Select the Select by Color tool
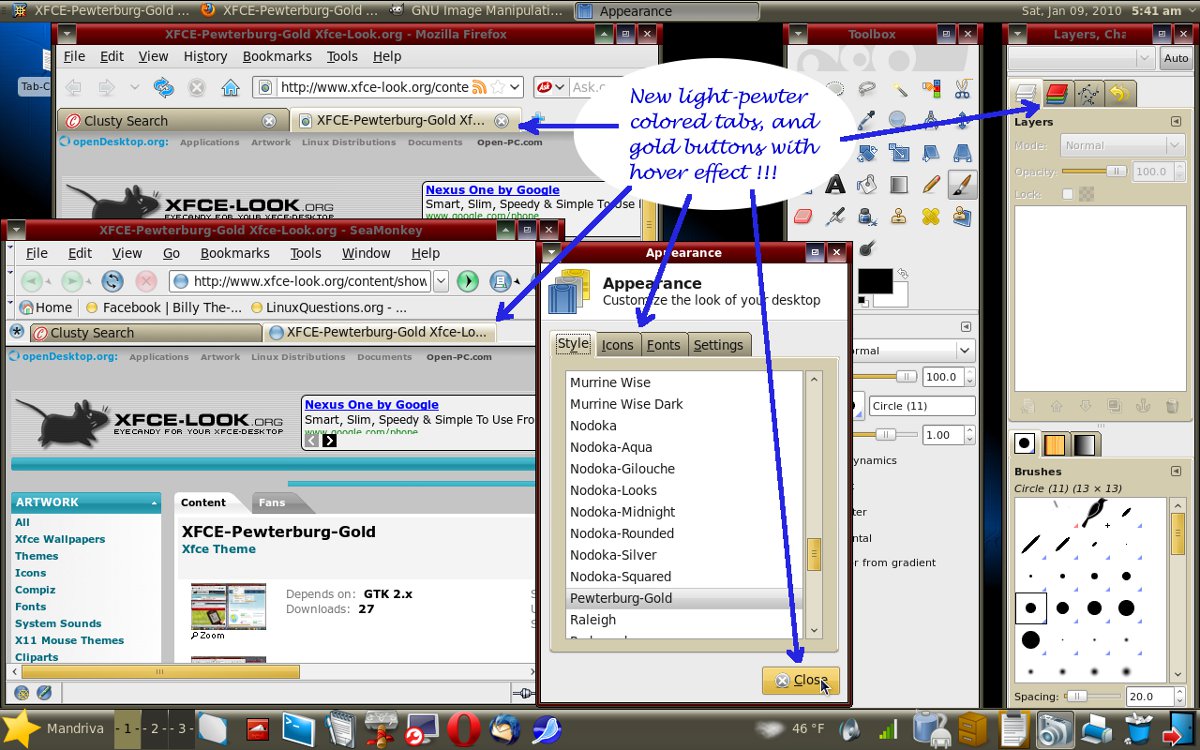The width and height of the screenshot is (1200, 750). click(x=932, y=89)
